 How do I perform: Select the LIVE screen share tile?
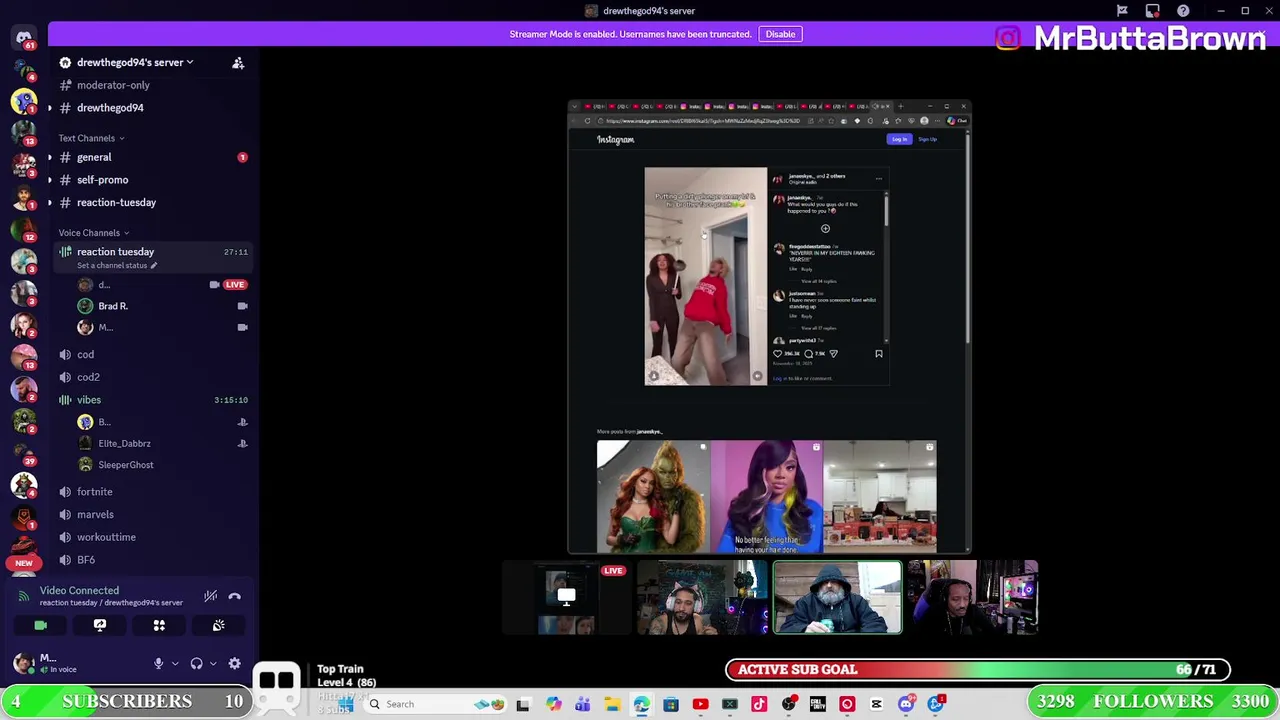(x=565, y=598)
